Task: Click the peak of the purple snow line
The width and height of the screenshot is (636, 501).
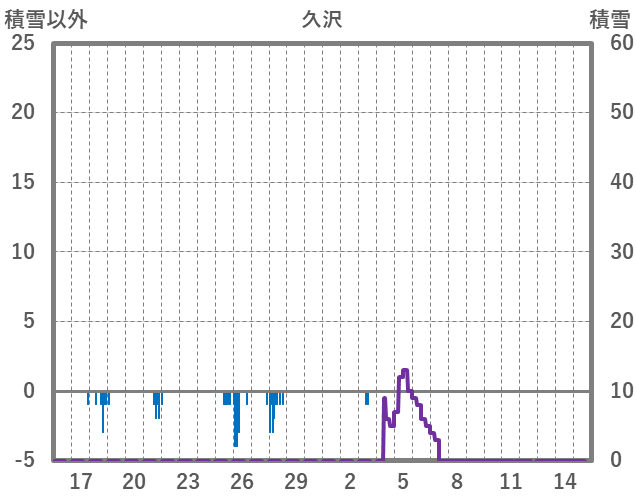Action: click(405, 371)
